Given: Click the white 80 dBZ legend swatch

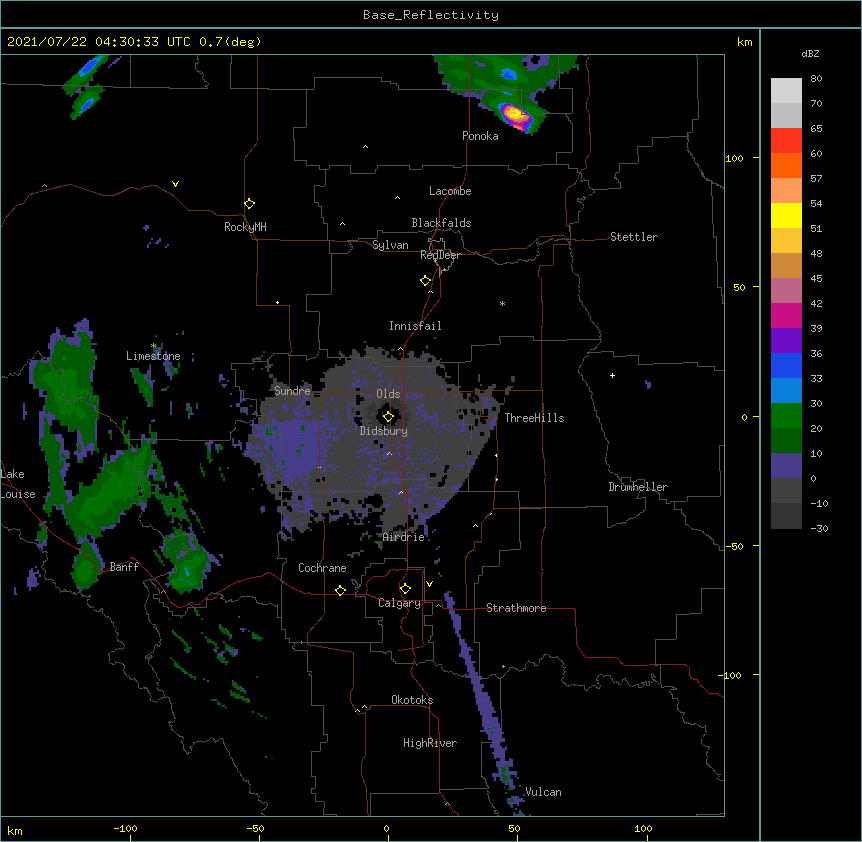Looking at the screenshot, I should pyautogui.click(x=786, y=91).
